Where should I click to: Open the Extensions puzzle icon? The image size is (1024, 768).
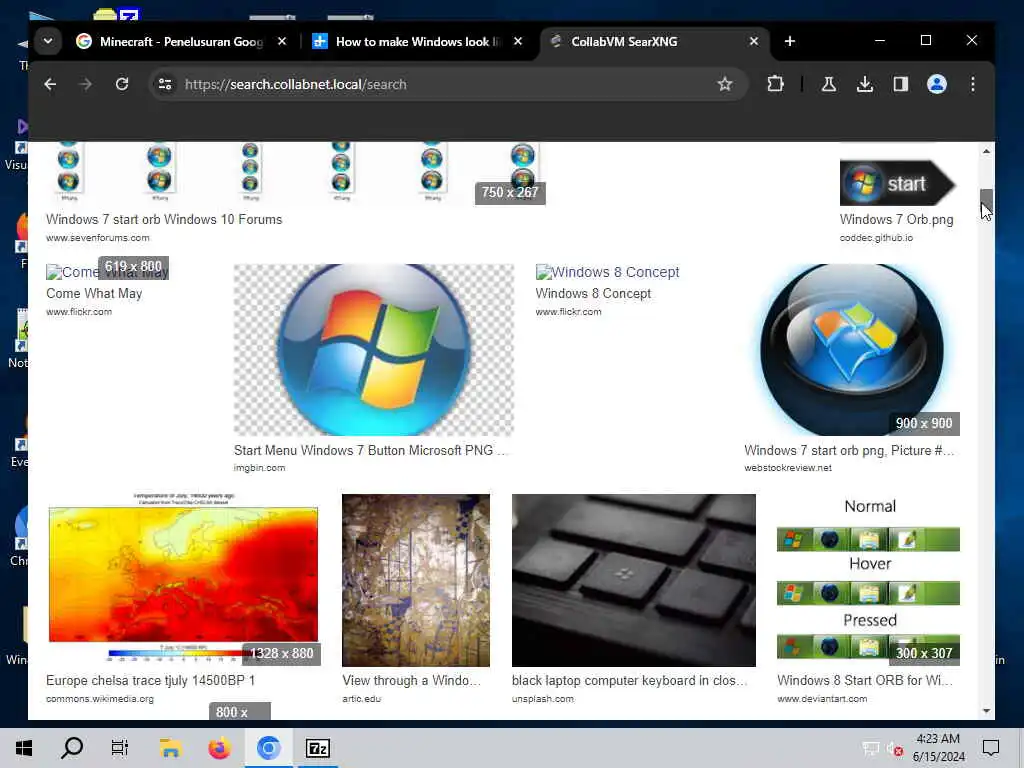tap(775, 84)
